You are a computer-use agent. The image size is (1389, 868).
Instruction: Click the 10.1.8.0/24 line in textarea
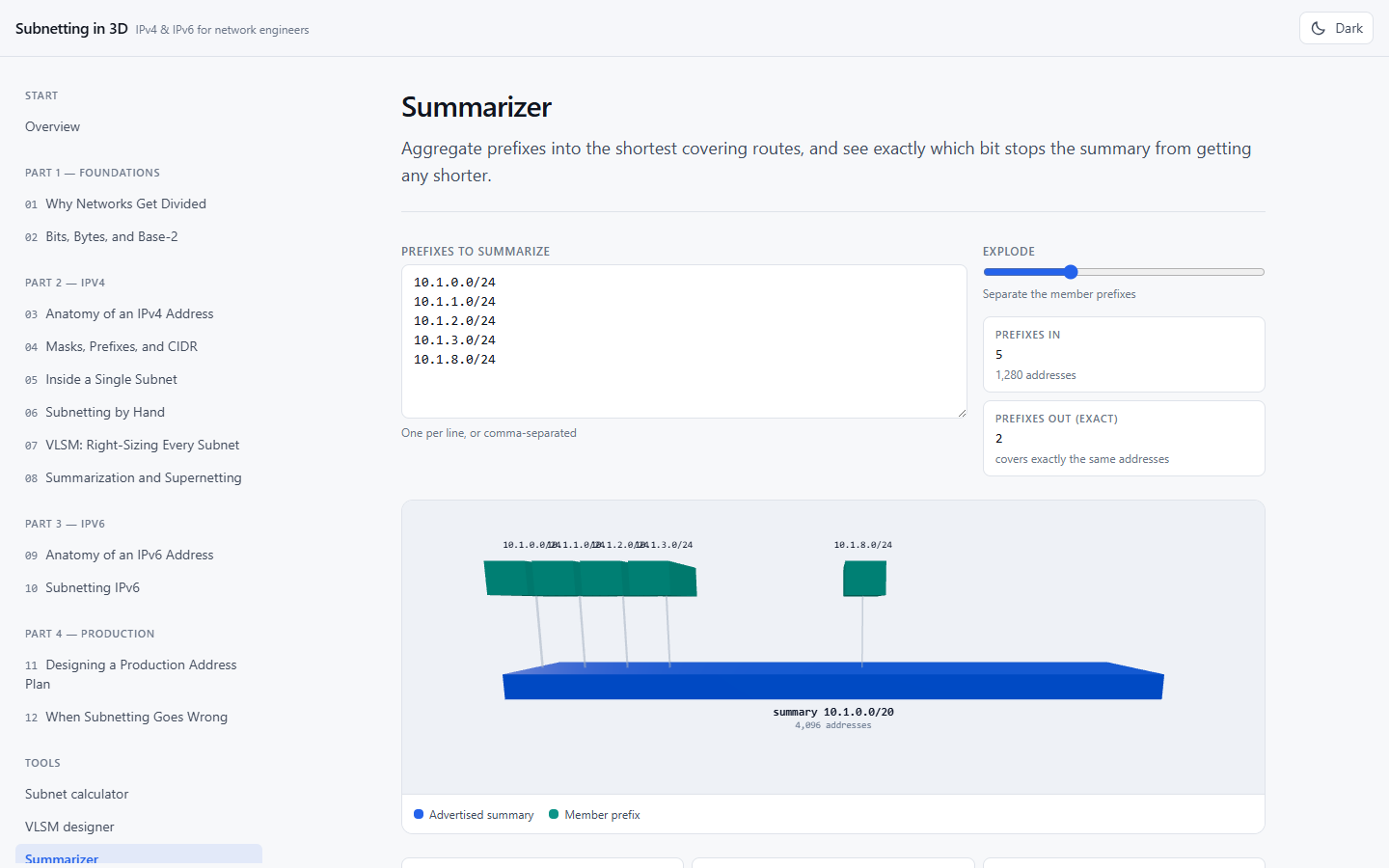(454, 360)
